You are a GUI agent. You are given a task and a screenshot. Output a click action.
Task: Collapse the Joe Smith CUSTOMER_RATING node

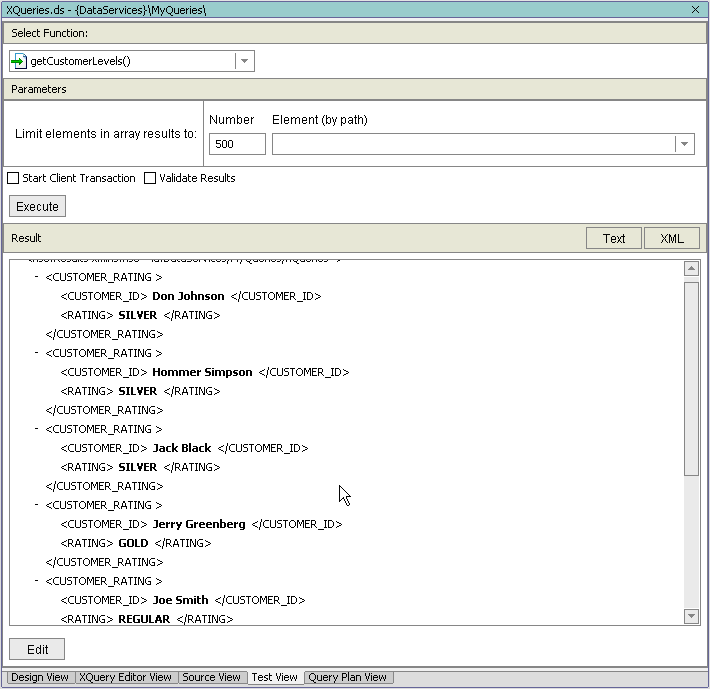coord(37,580)
